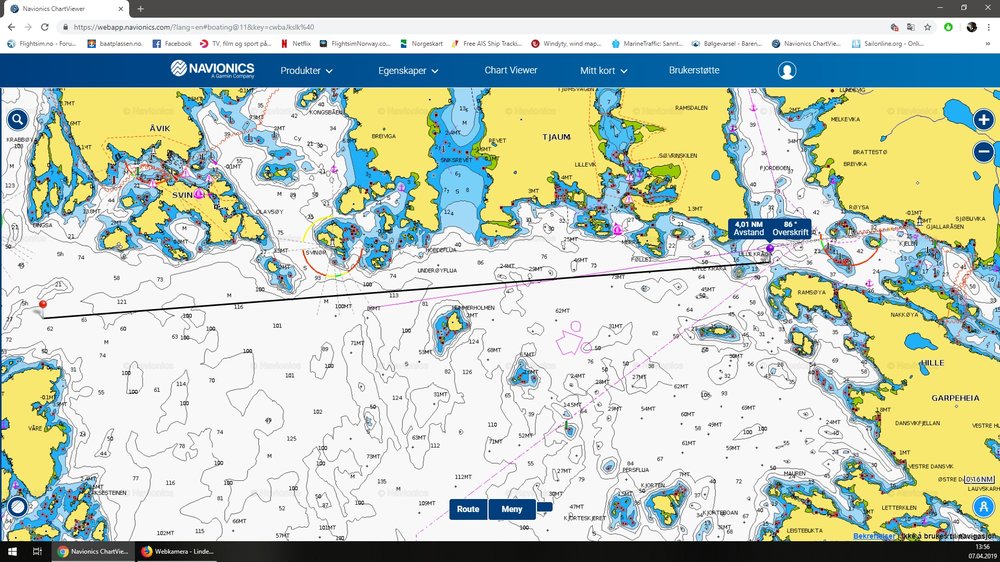Expand the Mitt kort dropdown menu
Image resolution: width=1000 pixels, height=562 pixels.
[x=603, y=70]
